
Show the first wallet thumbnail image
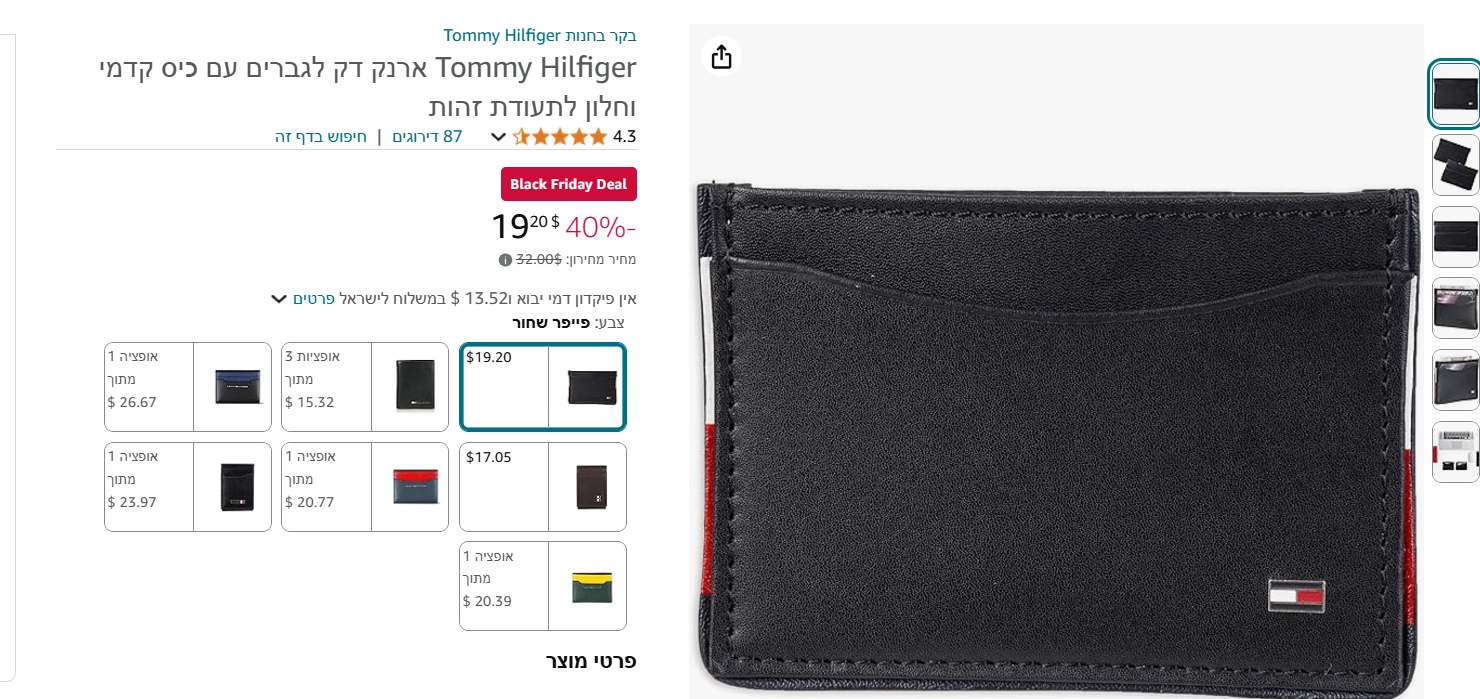1455,94
